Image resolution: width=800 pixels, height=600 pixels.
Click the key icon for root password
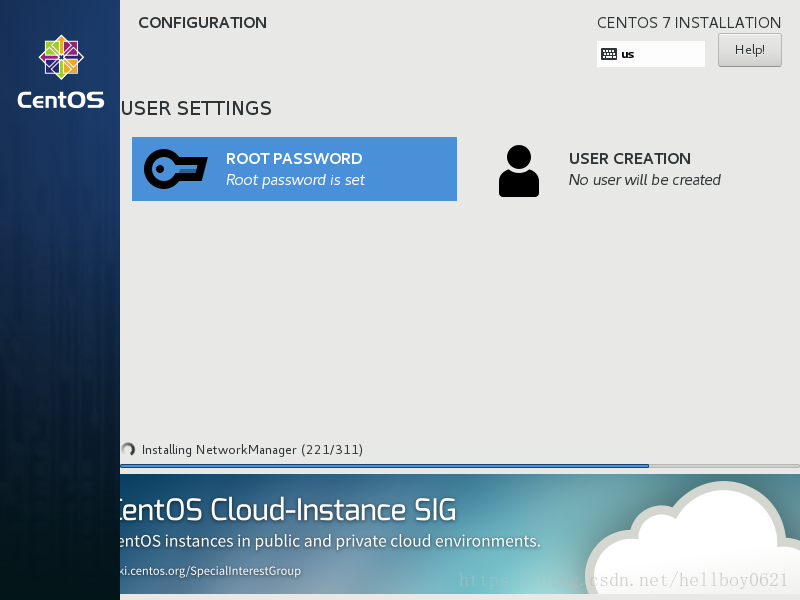coord(176,169)
